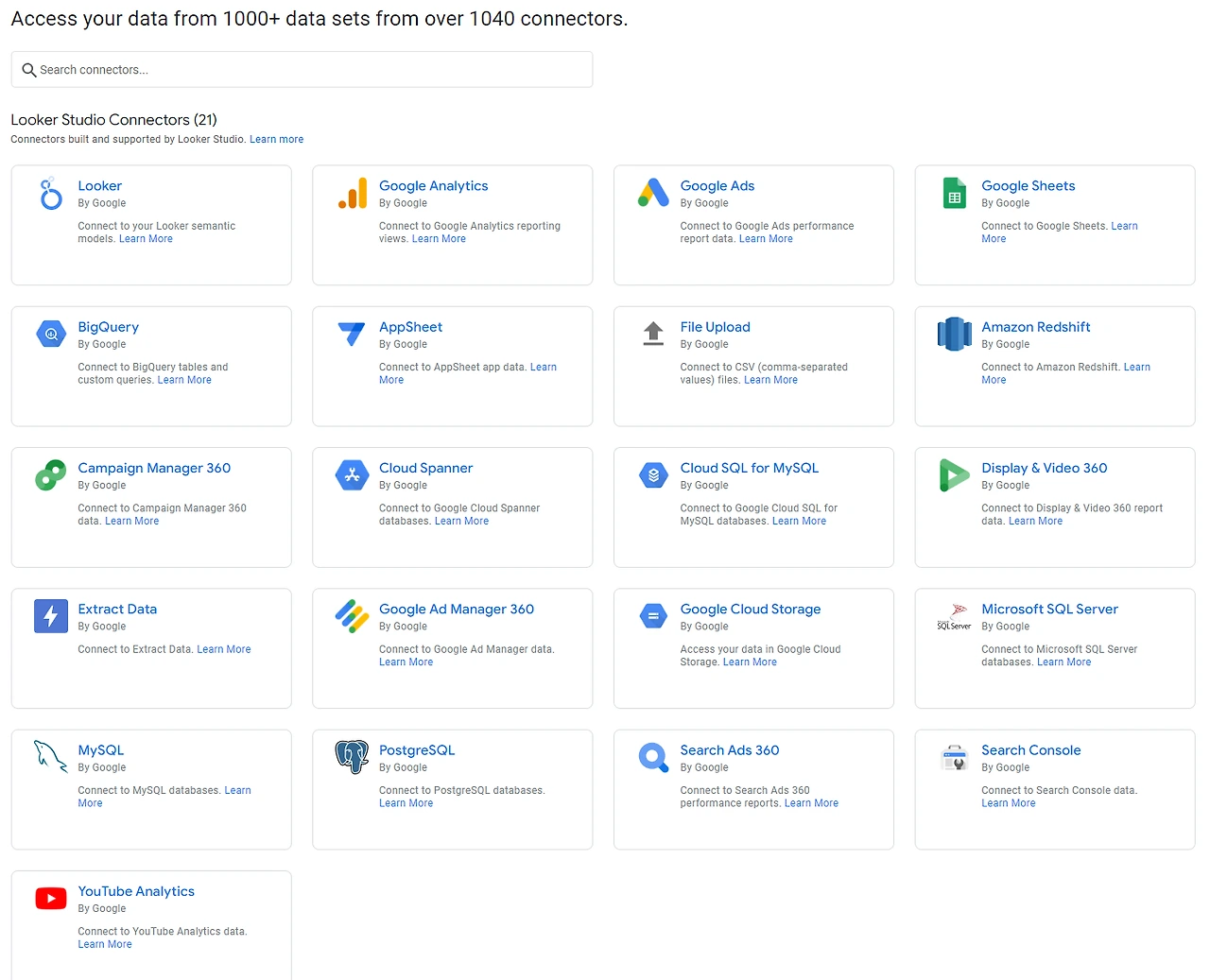Click the Extract Data lightning icon

(x=51, y=616)
